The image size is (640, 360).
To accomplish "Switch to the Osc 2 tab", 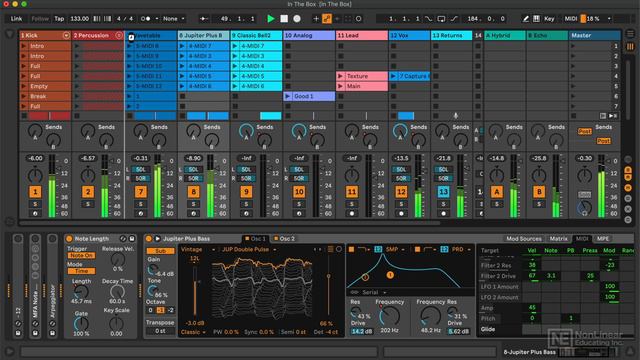I will click(284, 239).
